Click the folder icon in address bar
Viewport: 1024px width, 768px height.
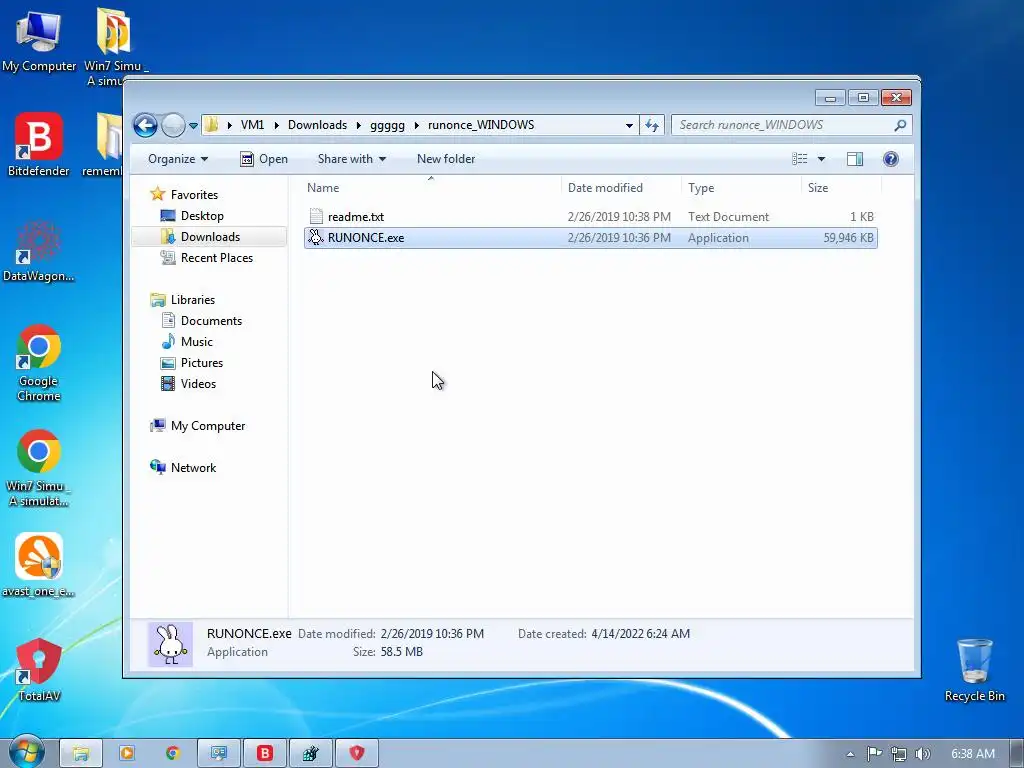[211, 125]
